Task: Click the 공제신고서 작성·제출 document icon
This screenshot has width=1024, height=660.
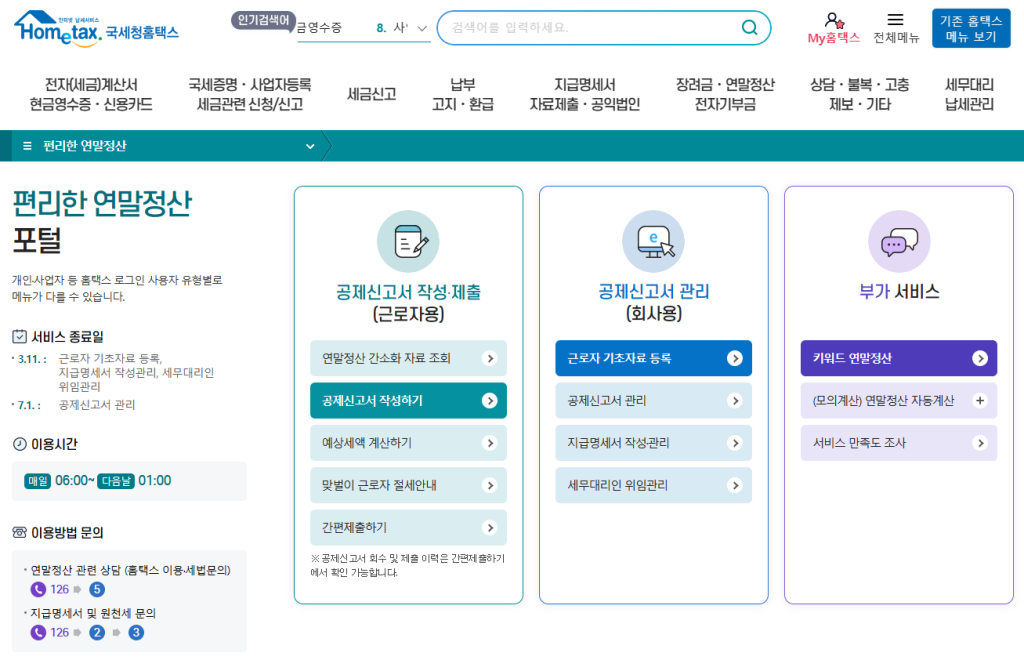Action: coord(408,242)
